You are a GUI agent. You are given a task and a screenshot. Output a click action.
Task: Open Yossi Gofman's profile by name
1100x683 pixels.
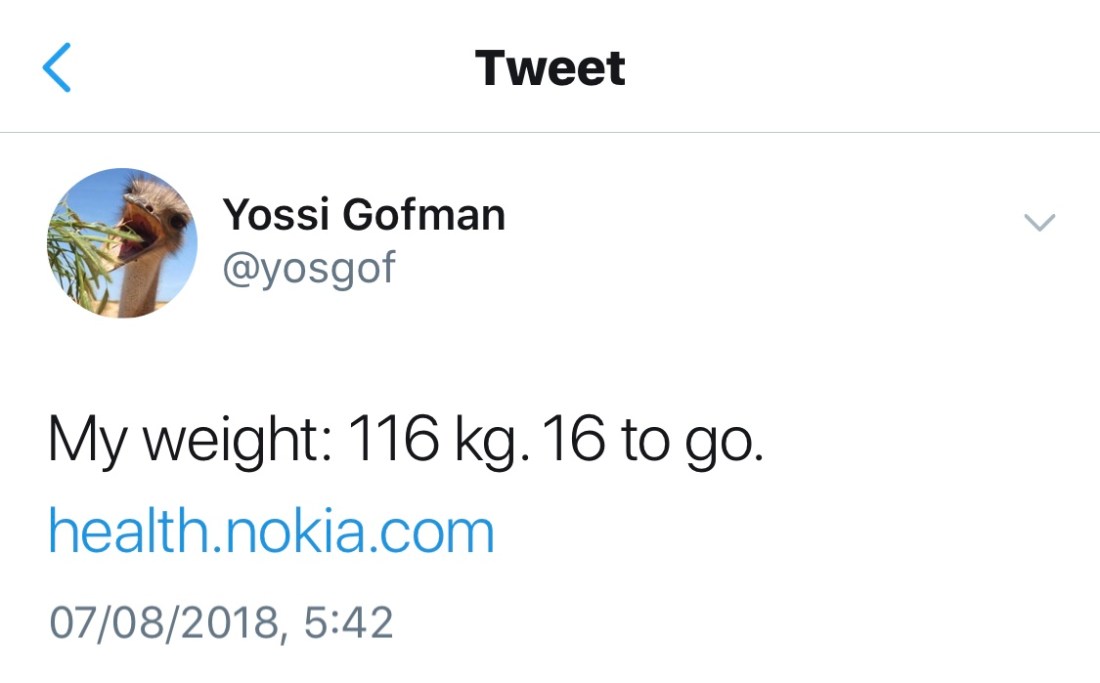click(363, 214)
